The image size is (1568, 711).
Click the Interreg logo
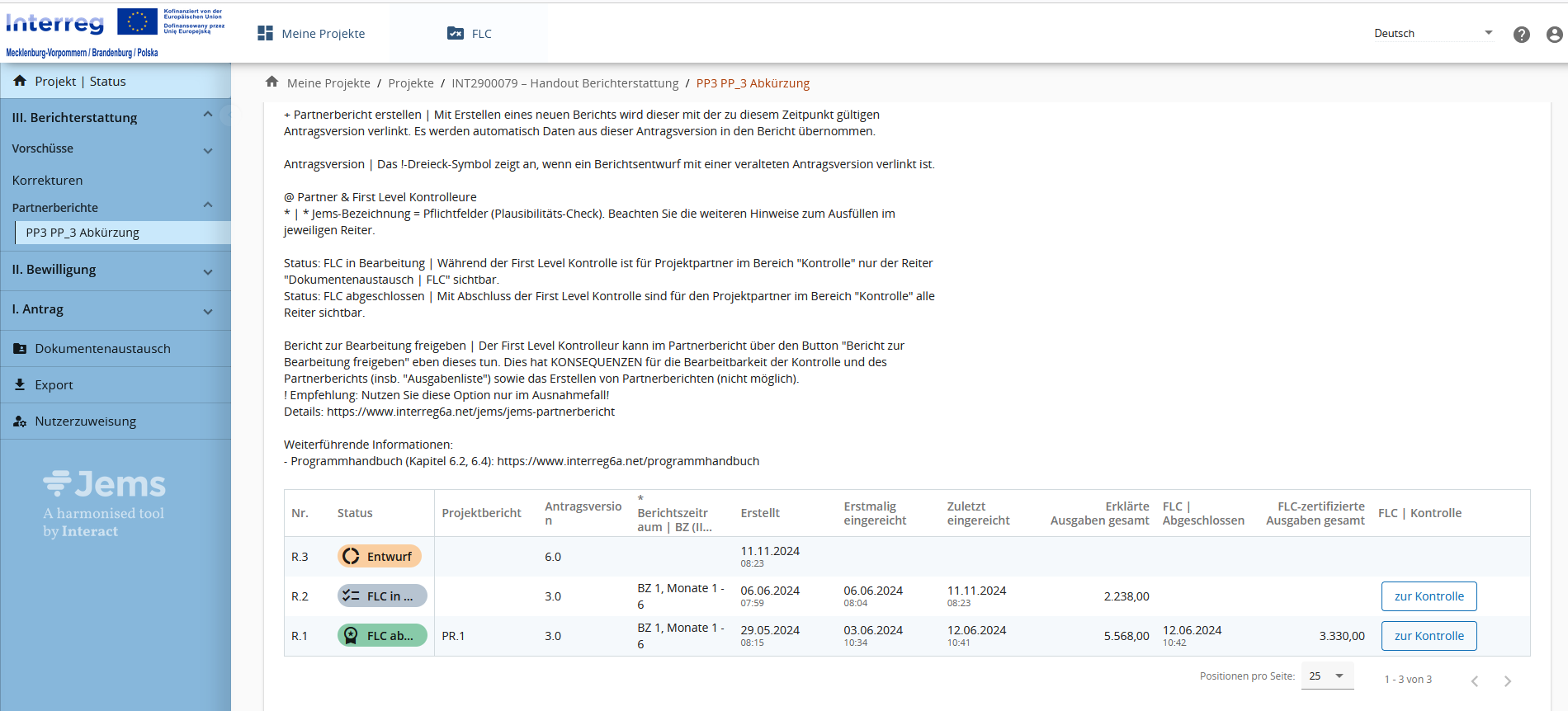(55, 23)
